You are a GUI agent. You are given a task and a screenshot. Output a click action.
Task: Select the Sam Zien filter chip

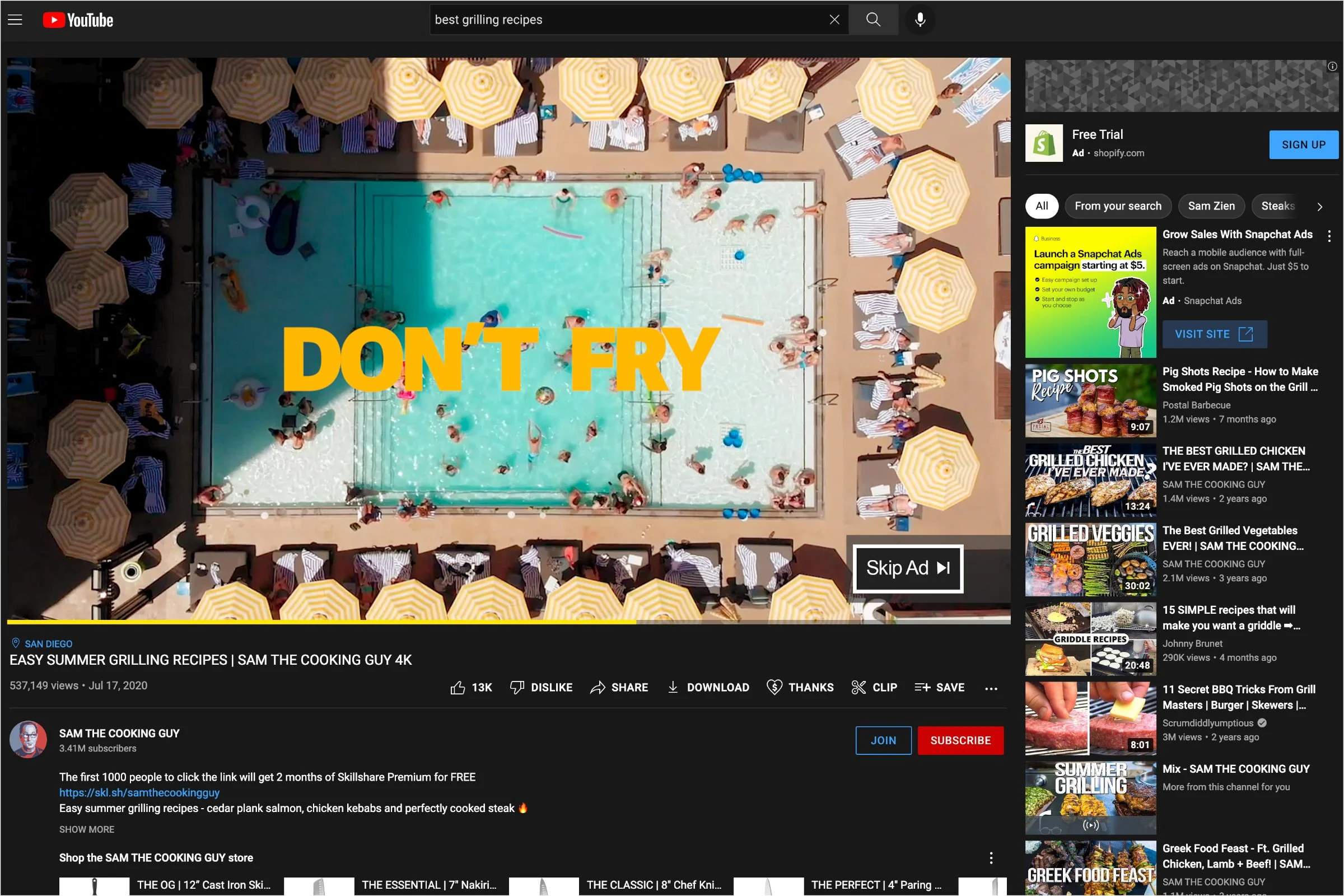[1211, 206]
